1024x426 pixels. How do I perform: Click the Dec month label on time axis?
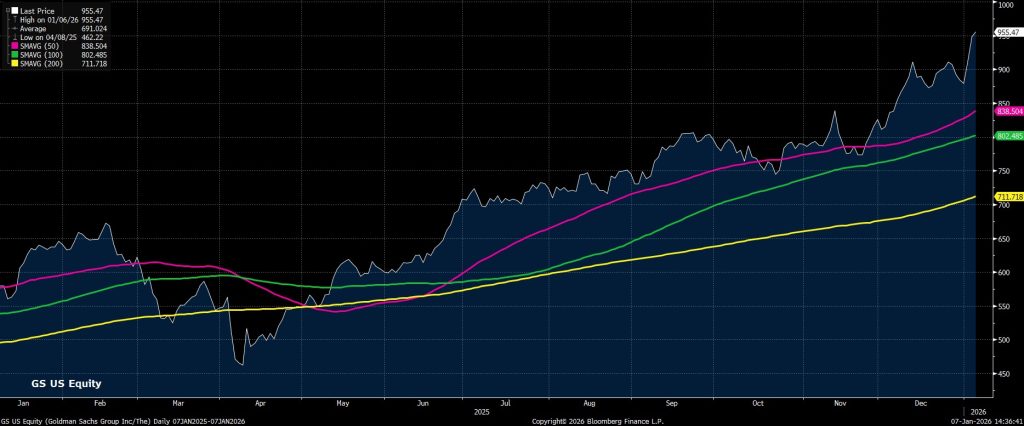pos(921,403)
